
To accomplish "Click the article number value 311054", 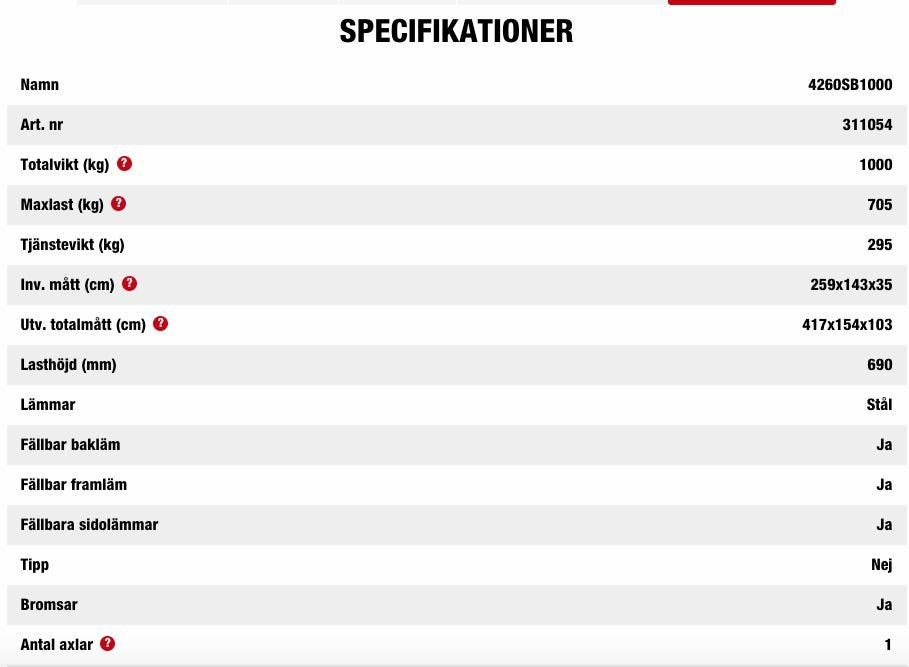I will pos(867,125).
